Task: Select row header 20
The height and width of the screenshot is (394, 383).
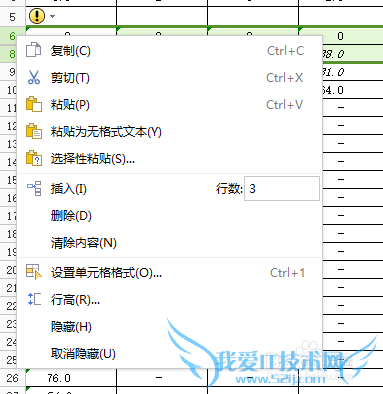Action: 8,270
